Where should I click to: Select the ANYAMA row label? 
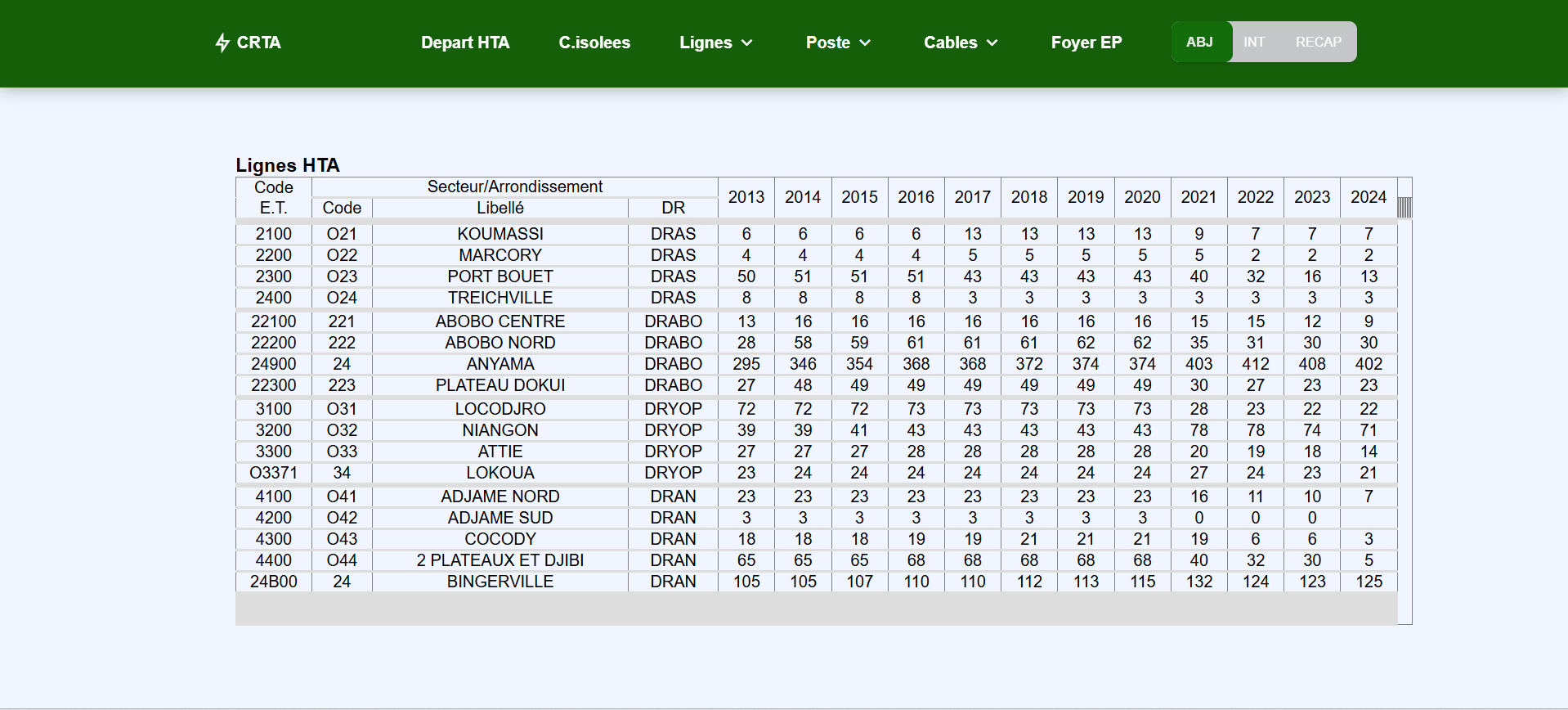pyautogui.click(x=500, y=364)
